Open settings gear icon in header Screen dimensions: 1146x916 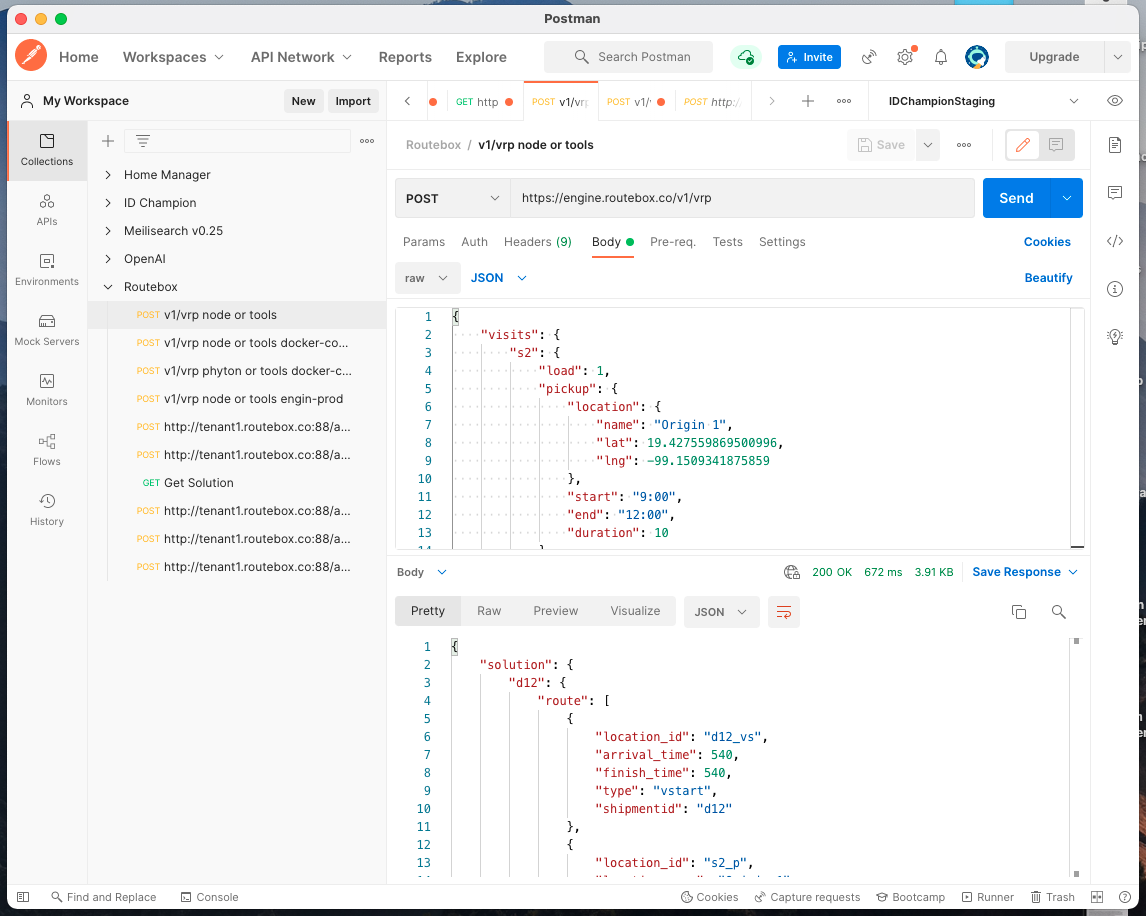tap(904, 57)
